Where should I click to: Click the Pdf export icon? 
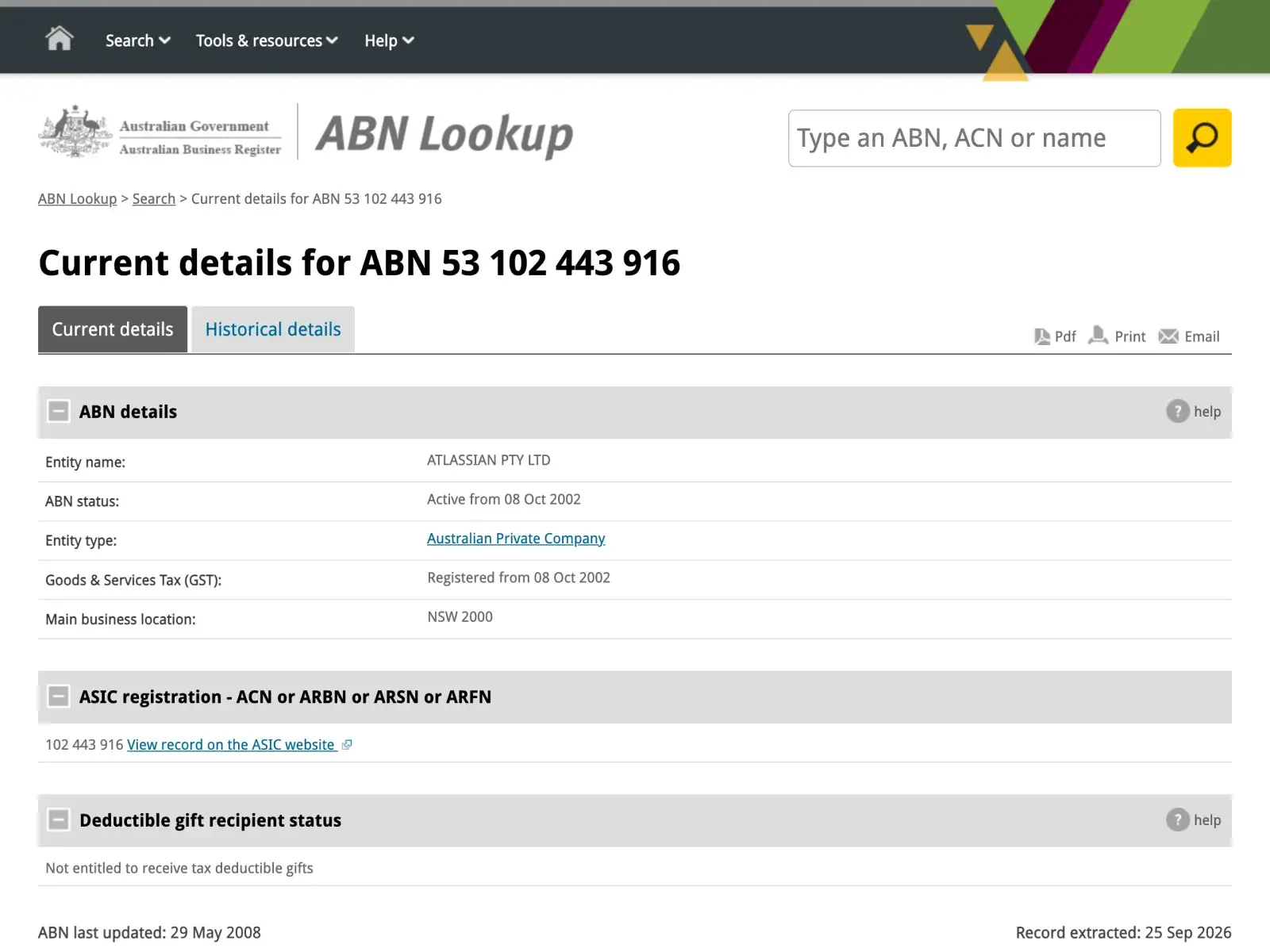[1042, 336]
